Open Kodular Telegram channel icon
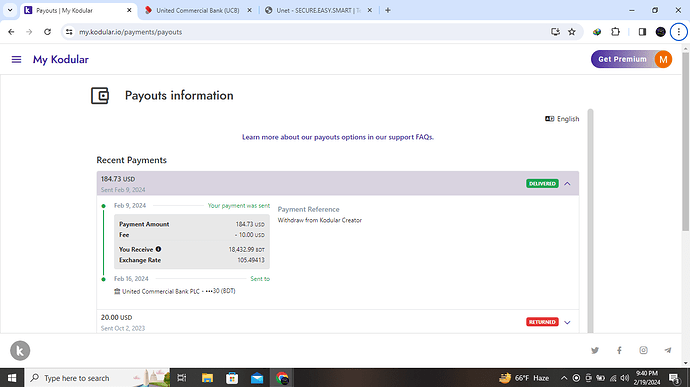Image resolution: width=690 pixels, height=387 pixels. (x=668, y=350)
